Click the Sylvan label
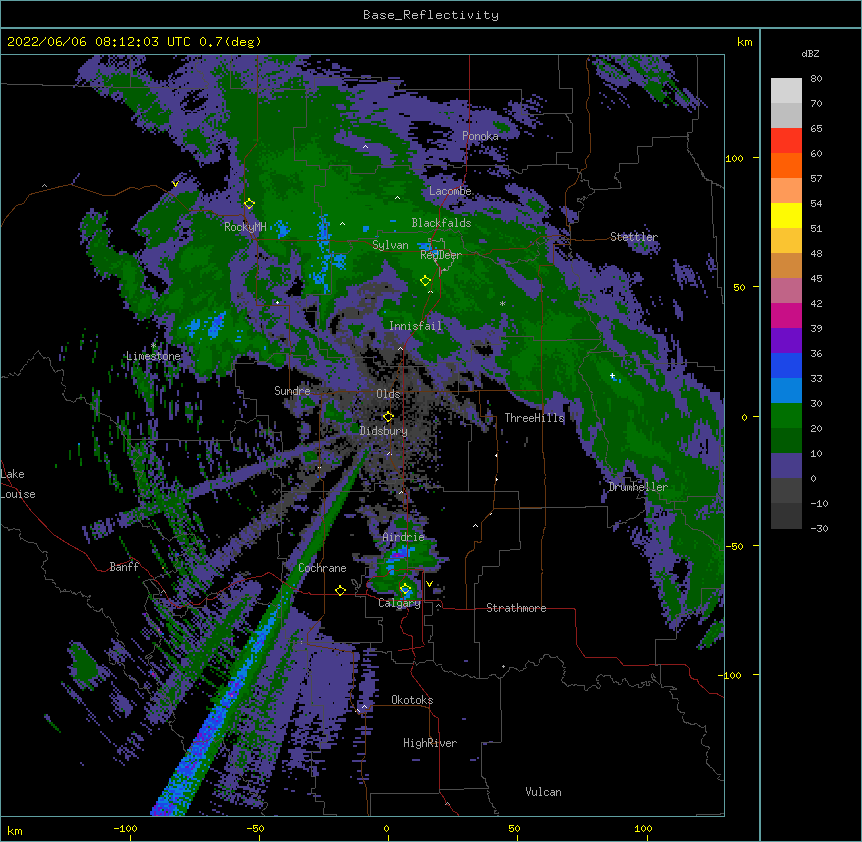Image resolution: width=862 pixels, height=842 pixels. (x=390, y=245)
